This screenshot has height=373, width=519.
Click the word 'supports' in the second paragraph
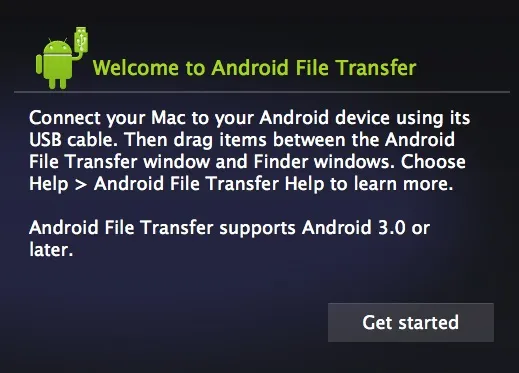[257, 229]
